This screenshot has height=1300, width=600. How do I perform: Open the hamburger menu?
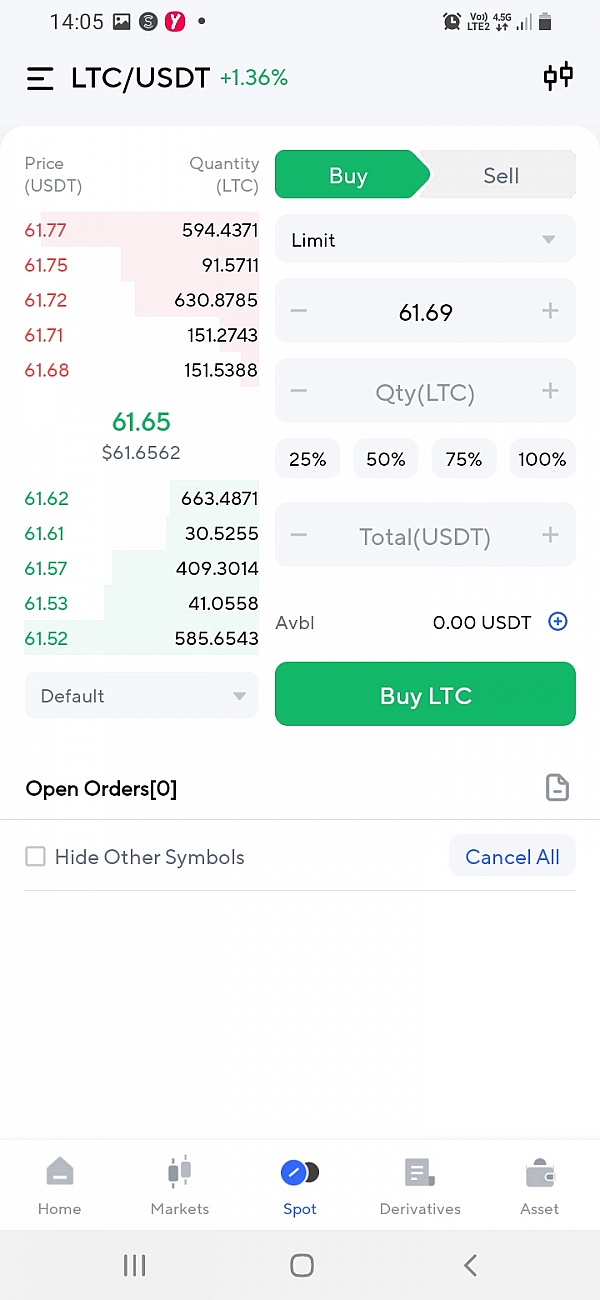(40, 78)
